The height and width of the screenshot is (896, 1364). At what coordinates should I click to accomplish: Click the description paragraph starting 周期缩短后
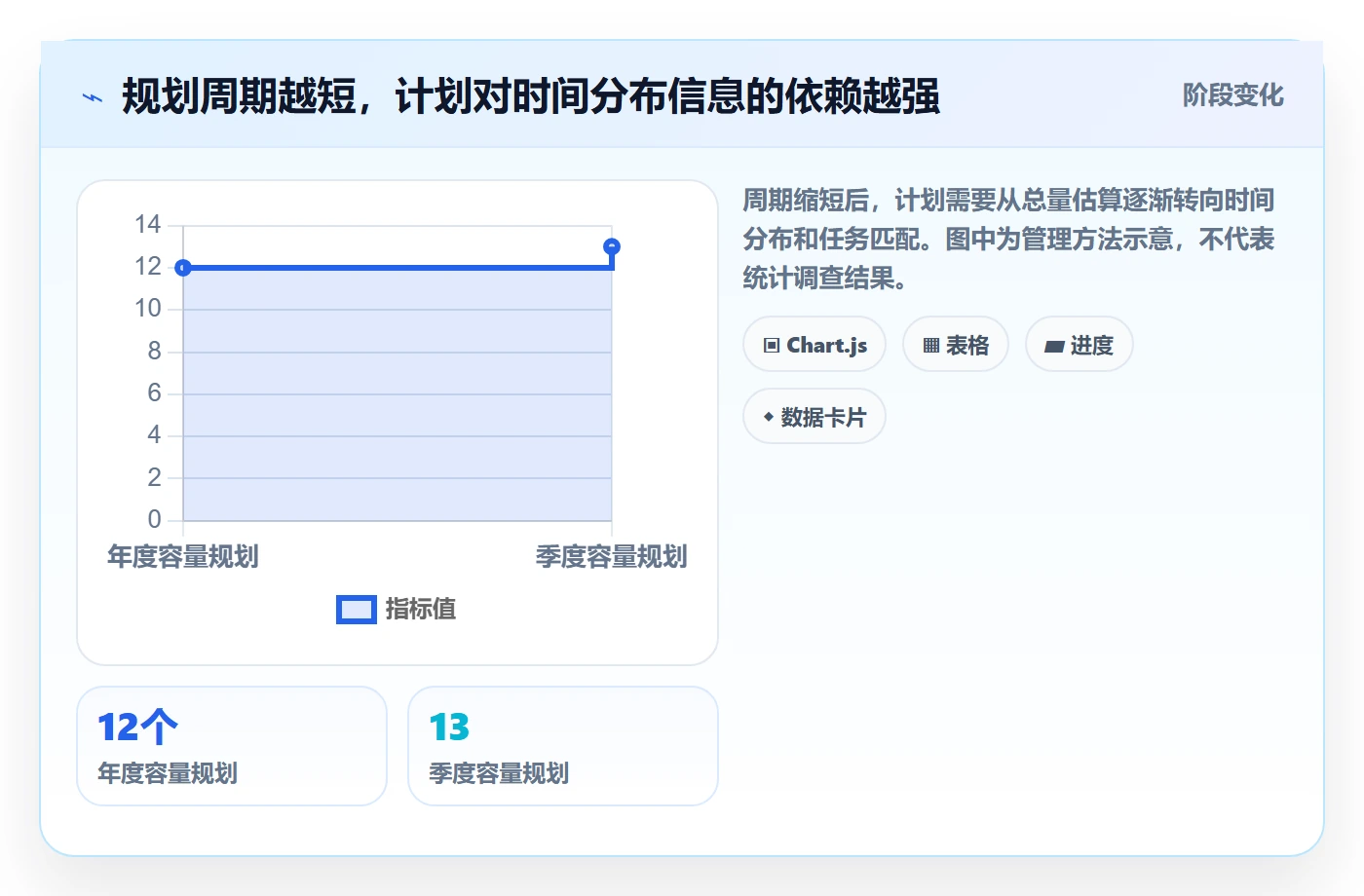pyautogui.click(x=1009, y=240)
